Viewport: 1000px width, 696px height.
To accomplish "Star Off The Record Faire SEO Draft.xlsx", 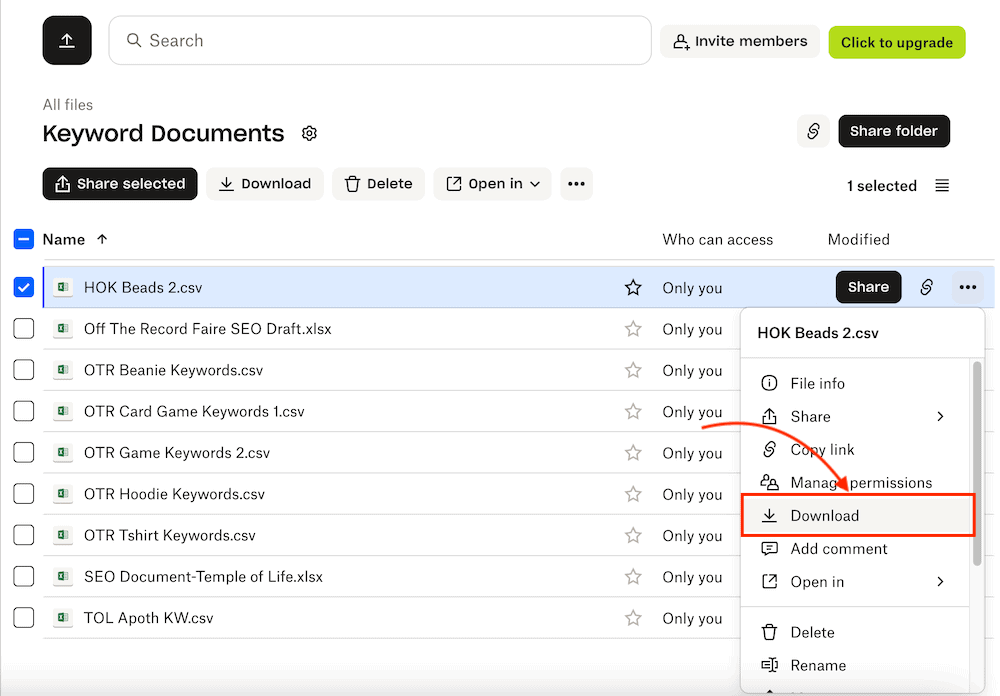I will click(633, 329).
